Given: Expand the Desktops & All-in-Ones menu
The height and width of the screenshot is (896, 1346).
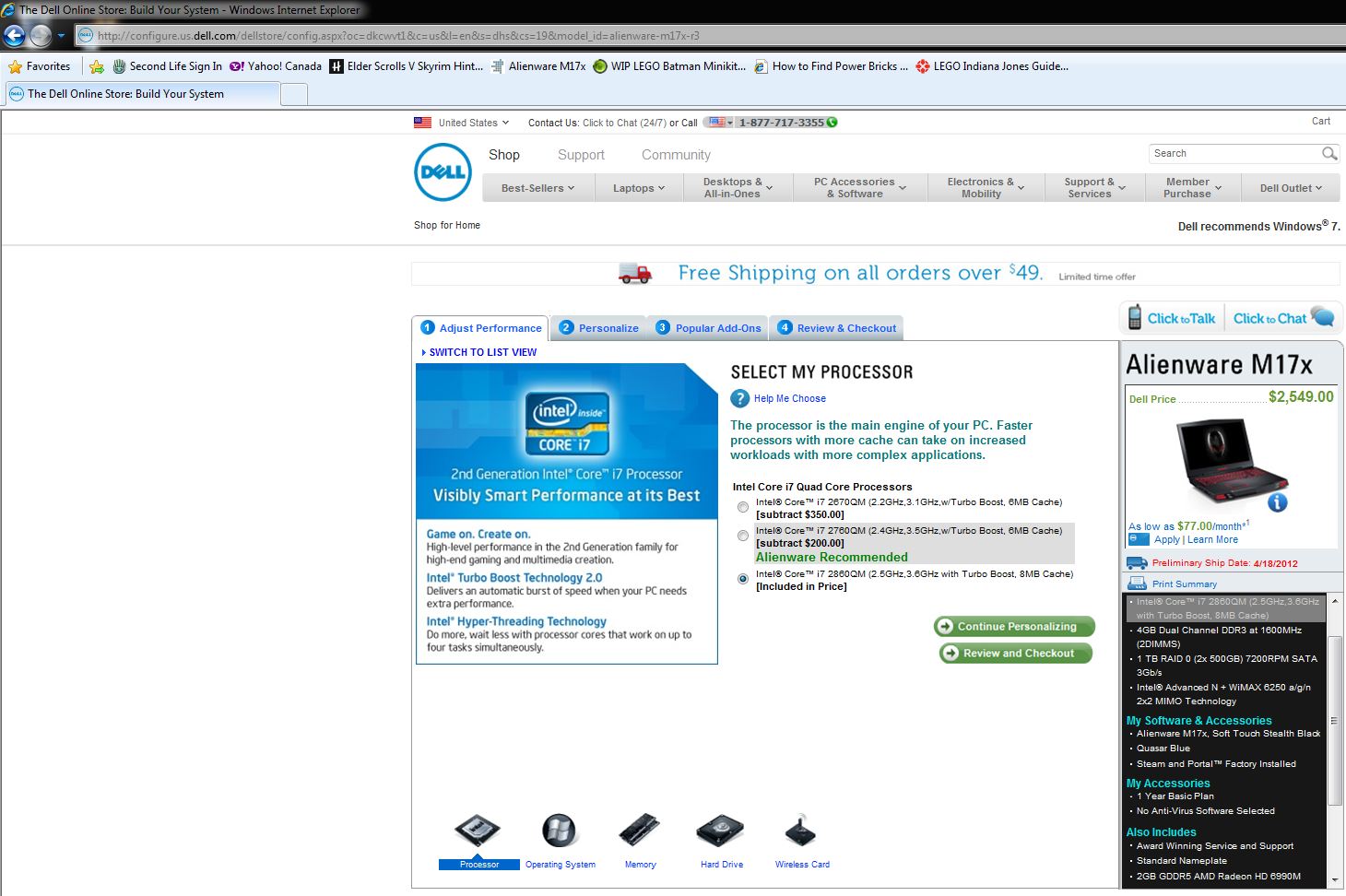Looking at the screenshot, I should (738, 188).
